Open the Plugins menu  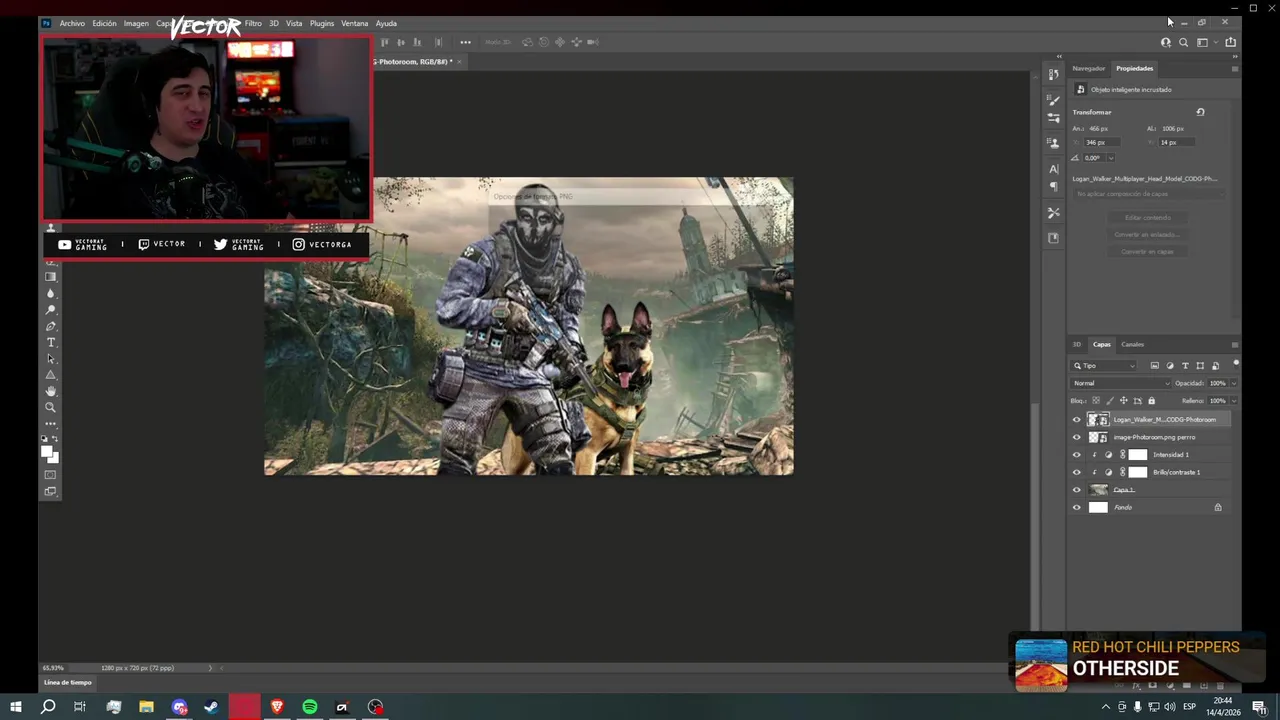(x=321, y=23)
